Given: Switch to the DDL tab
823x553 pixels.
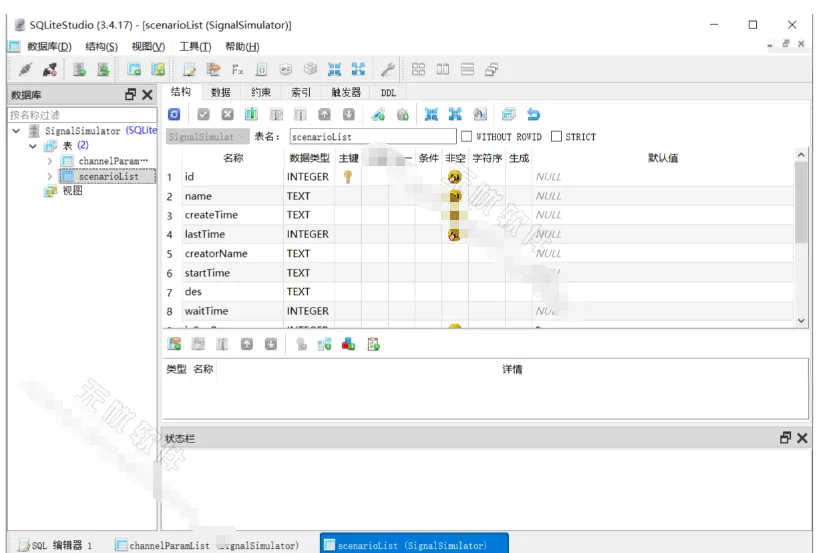Looking at the screenshot, I should (x=388, y=92).
